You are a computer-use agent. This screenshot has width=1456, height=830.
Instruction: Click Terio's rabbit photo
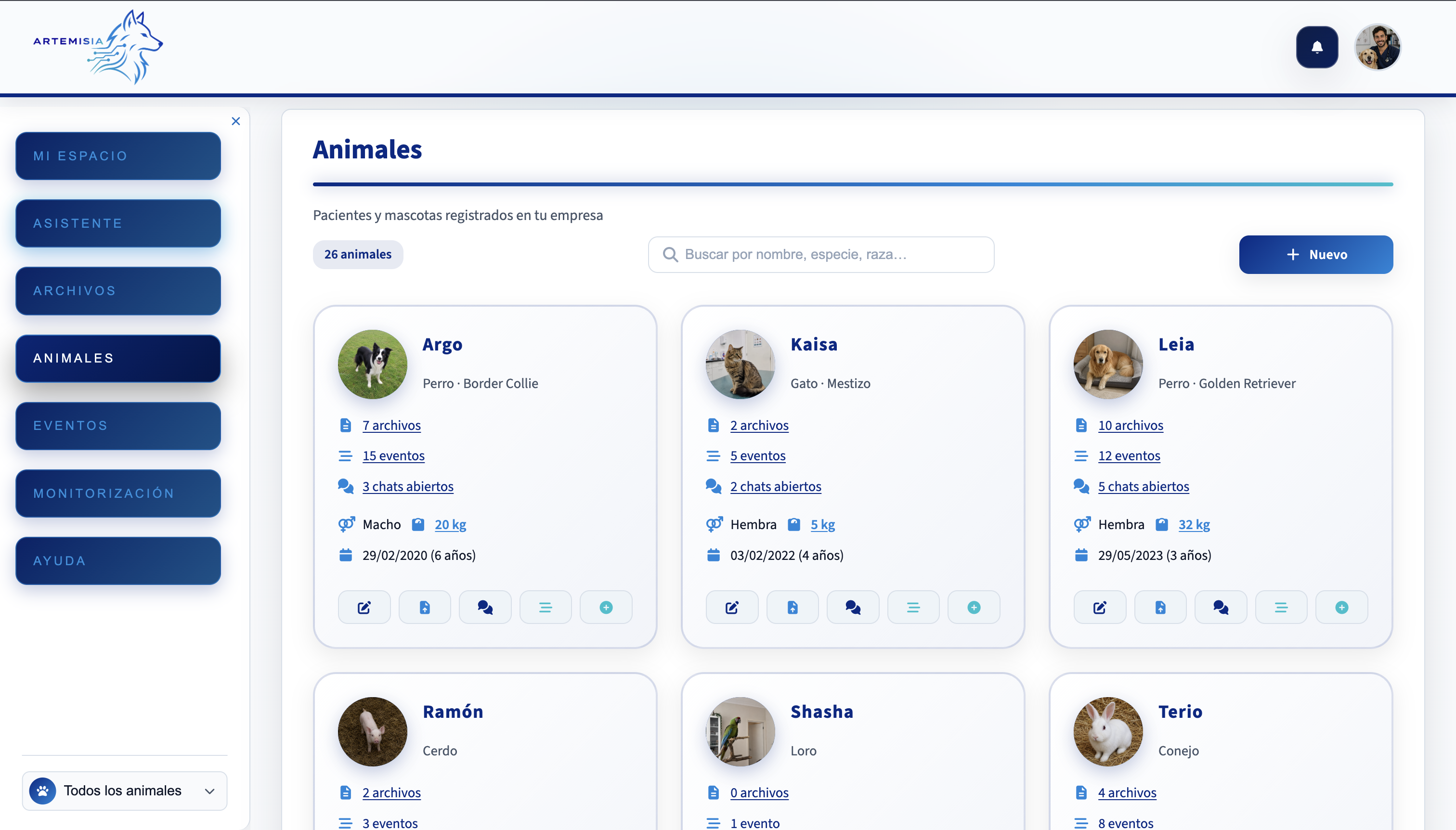(x=1108, y=732)
